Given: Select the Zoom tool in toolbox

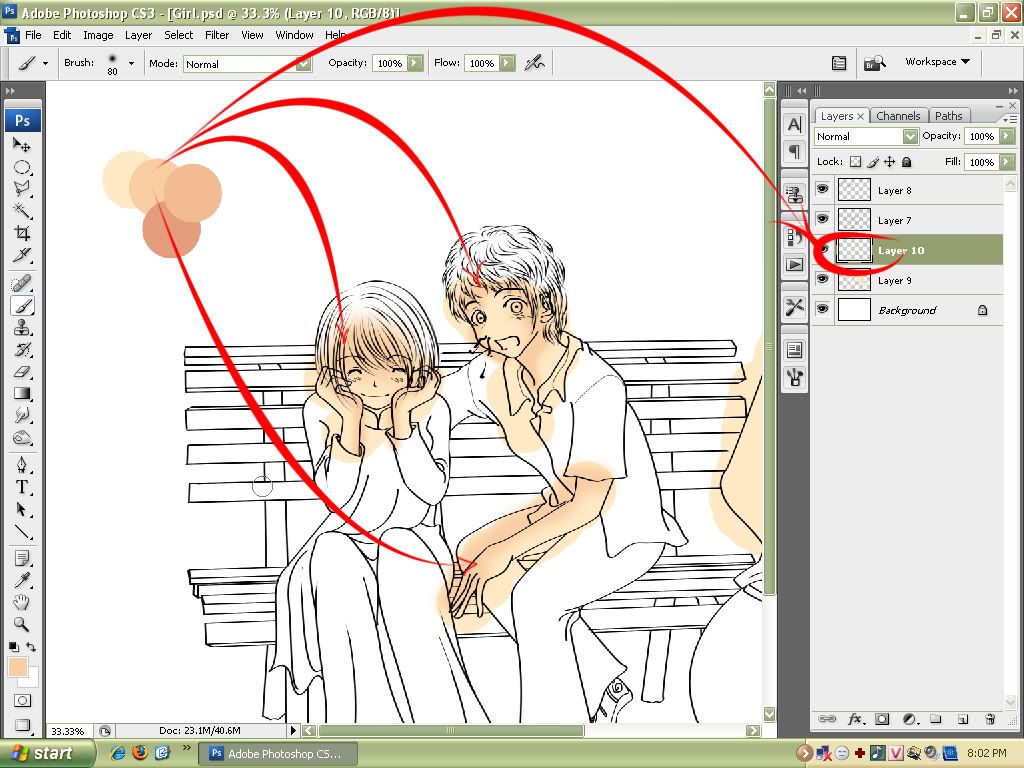Looking at the screenshot, I should [x=22, y=624].
